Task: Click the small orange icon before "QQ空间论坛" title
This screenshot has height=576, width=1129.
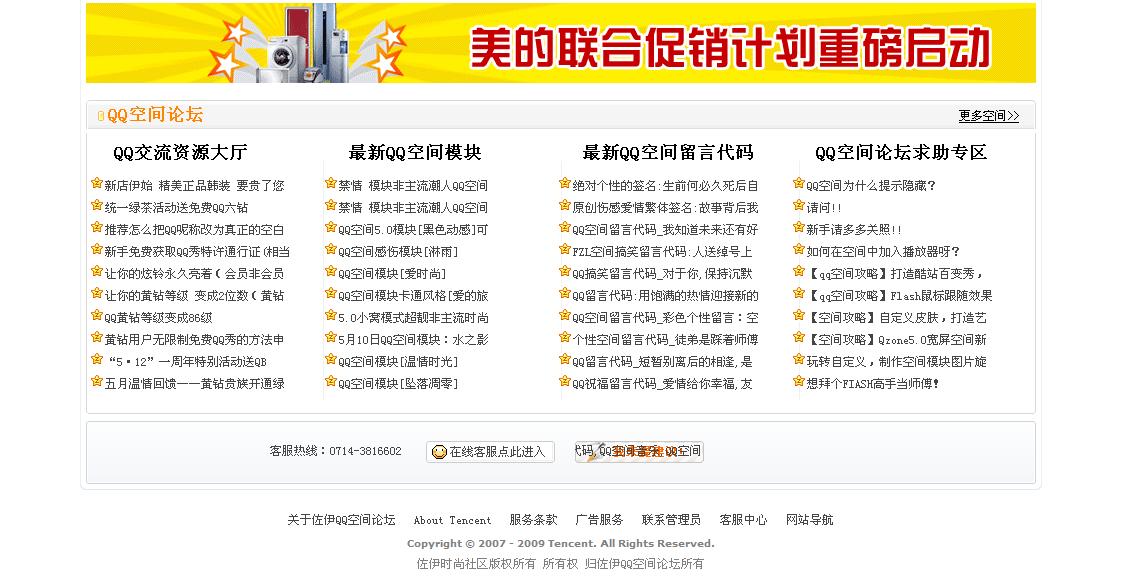Action: click(101, 116)
